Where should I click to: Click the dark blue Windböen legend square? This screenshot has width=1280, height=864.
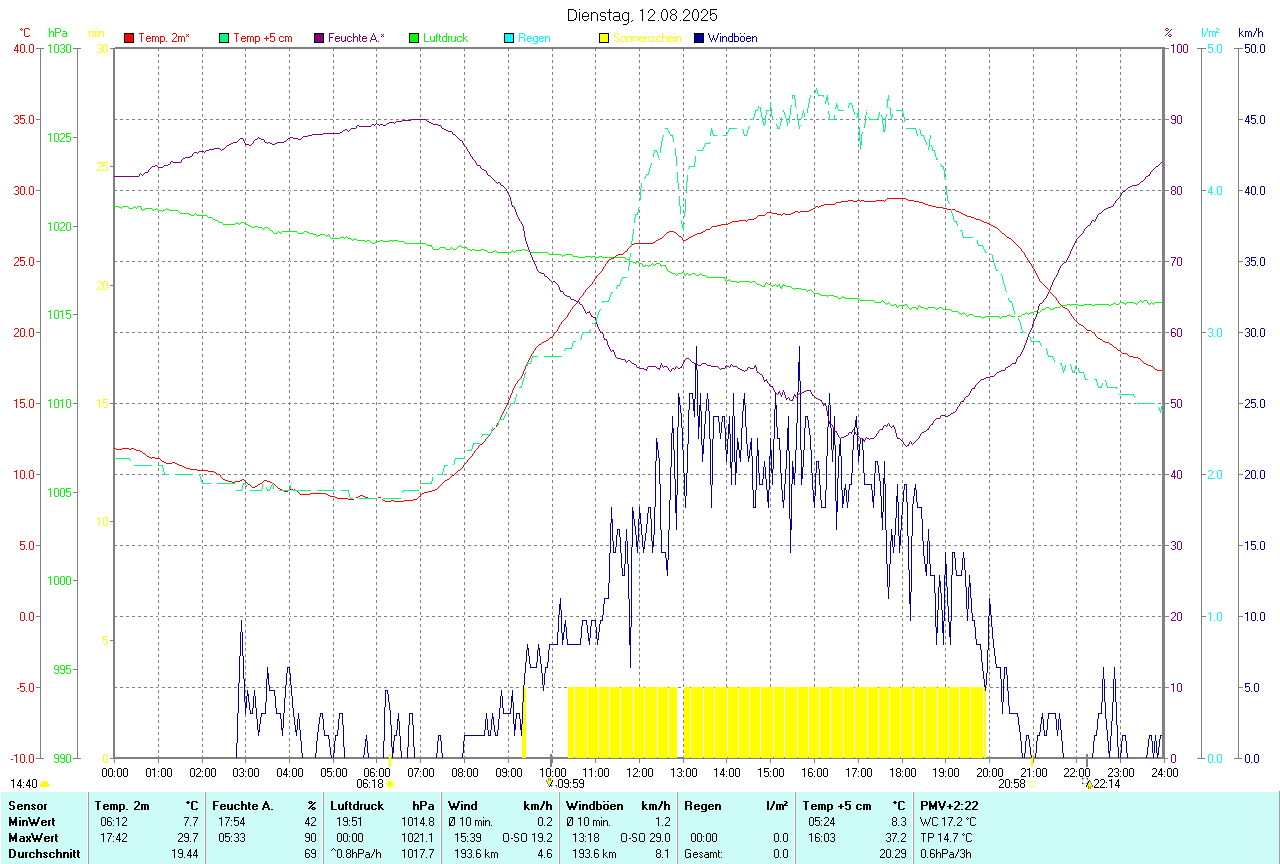point(699,38)
